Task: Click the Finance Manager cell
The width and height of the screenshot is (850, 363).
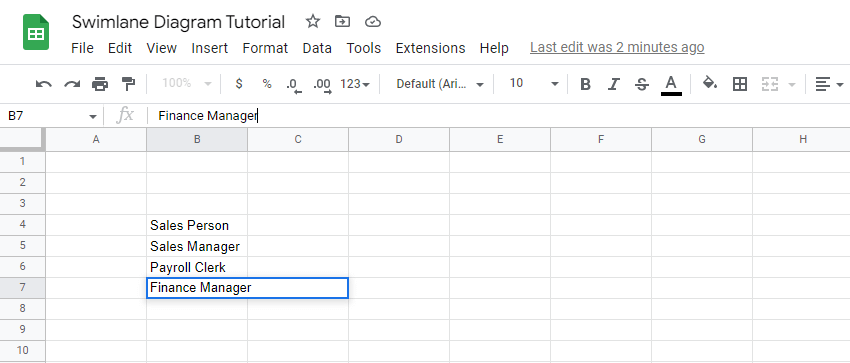Action: coord(247,288)
